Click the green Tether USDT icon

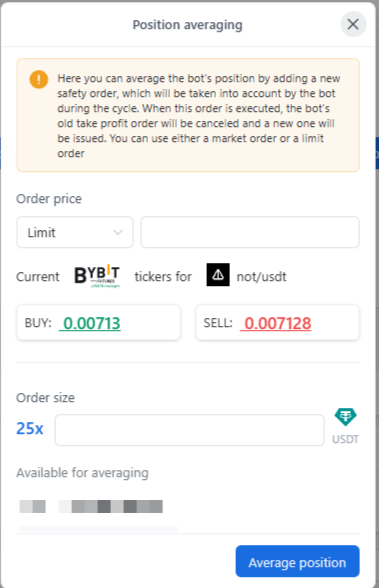pyautogui.click(x=345, y=417)
